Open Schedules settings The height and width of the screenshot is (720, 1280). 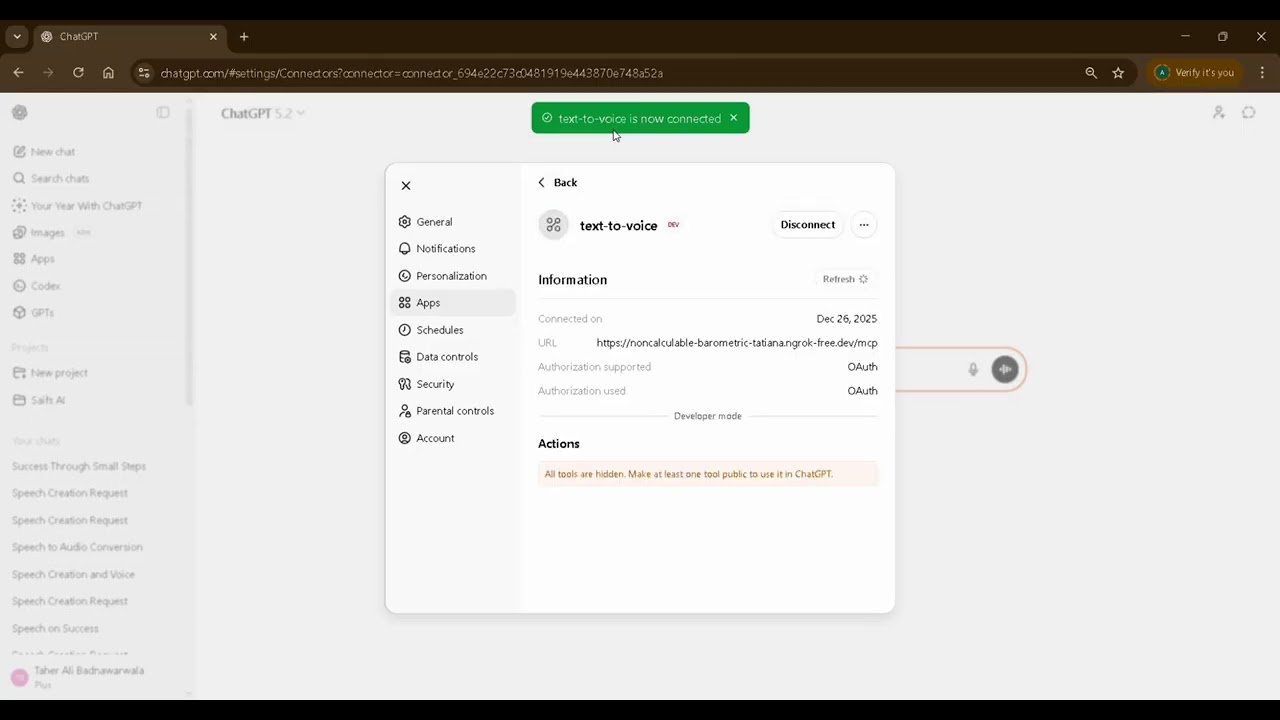click(x=453, y=330)
